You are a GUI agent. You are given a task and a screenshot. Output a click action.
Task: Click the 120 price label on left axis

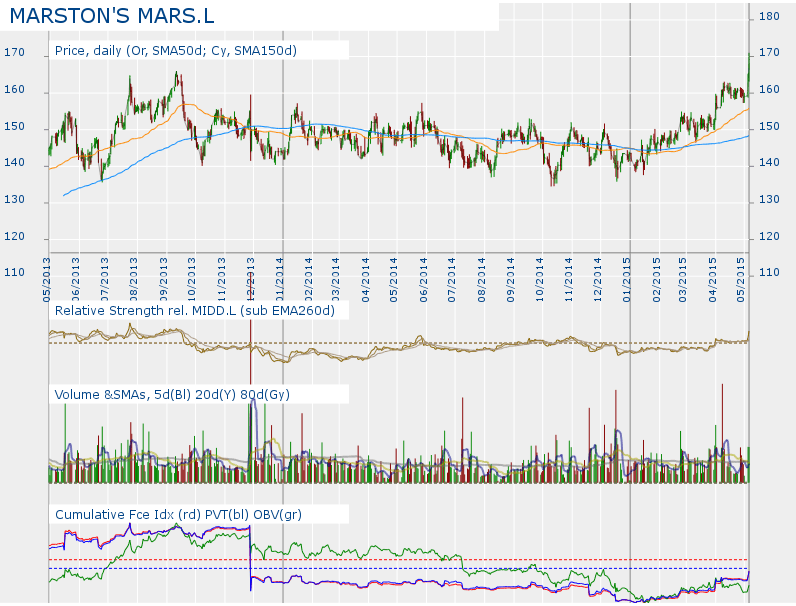point(14,237)
